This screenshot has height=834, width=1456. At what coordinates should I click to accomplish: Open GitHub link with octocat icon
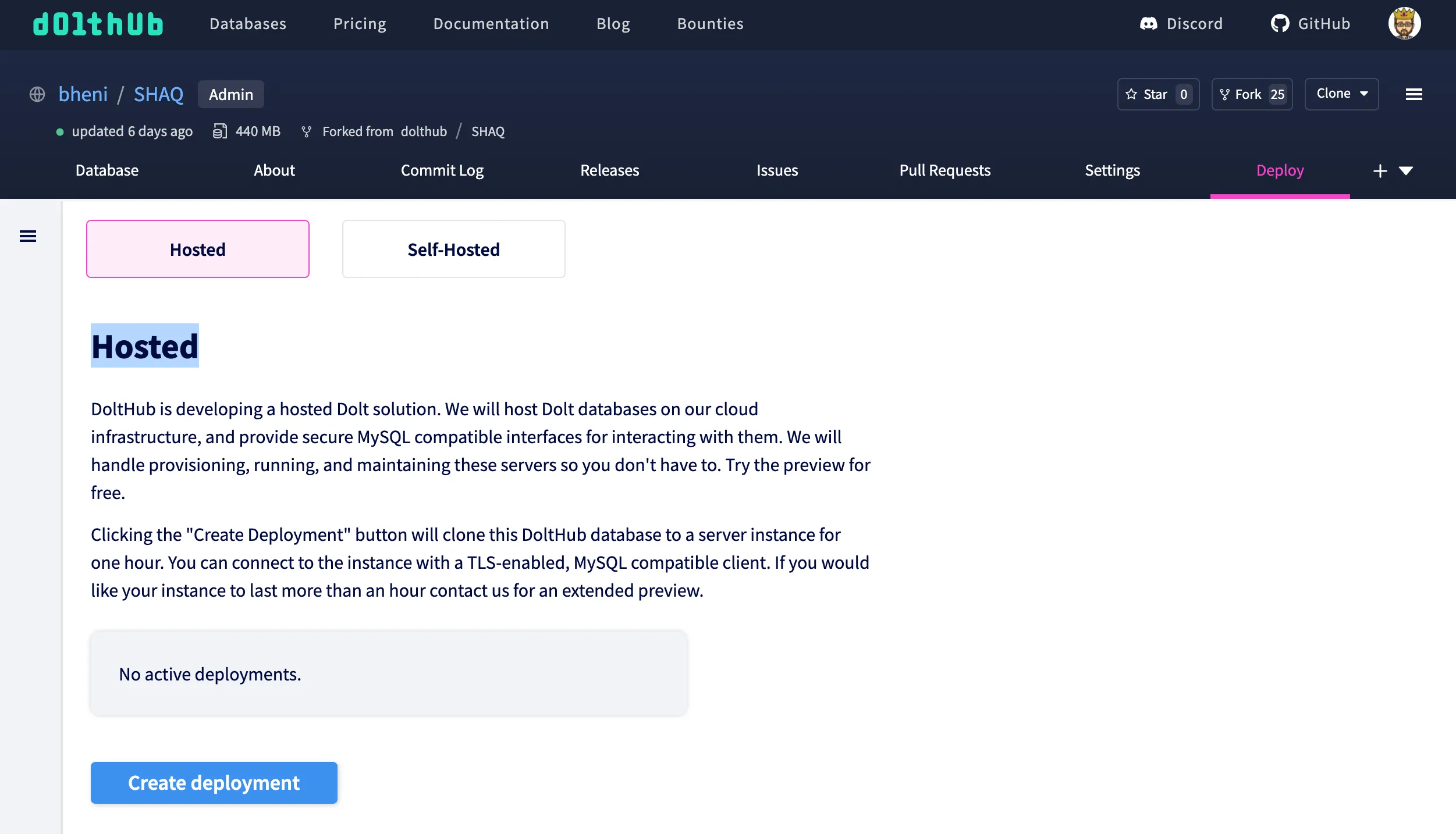click(1310, 24)
